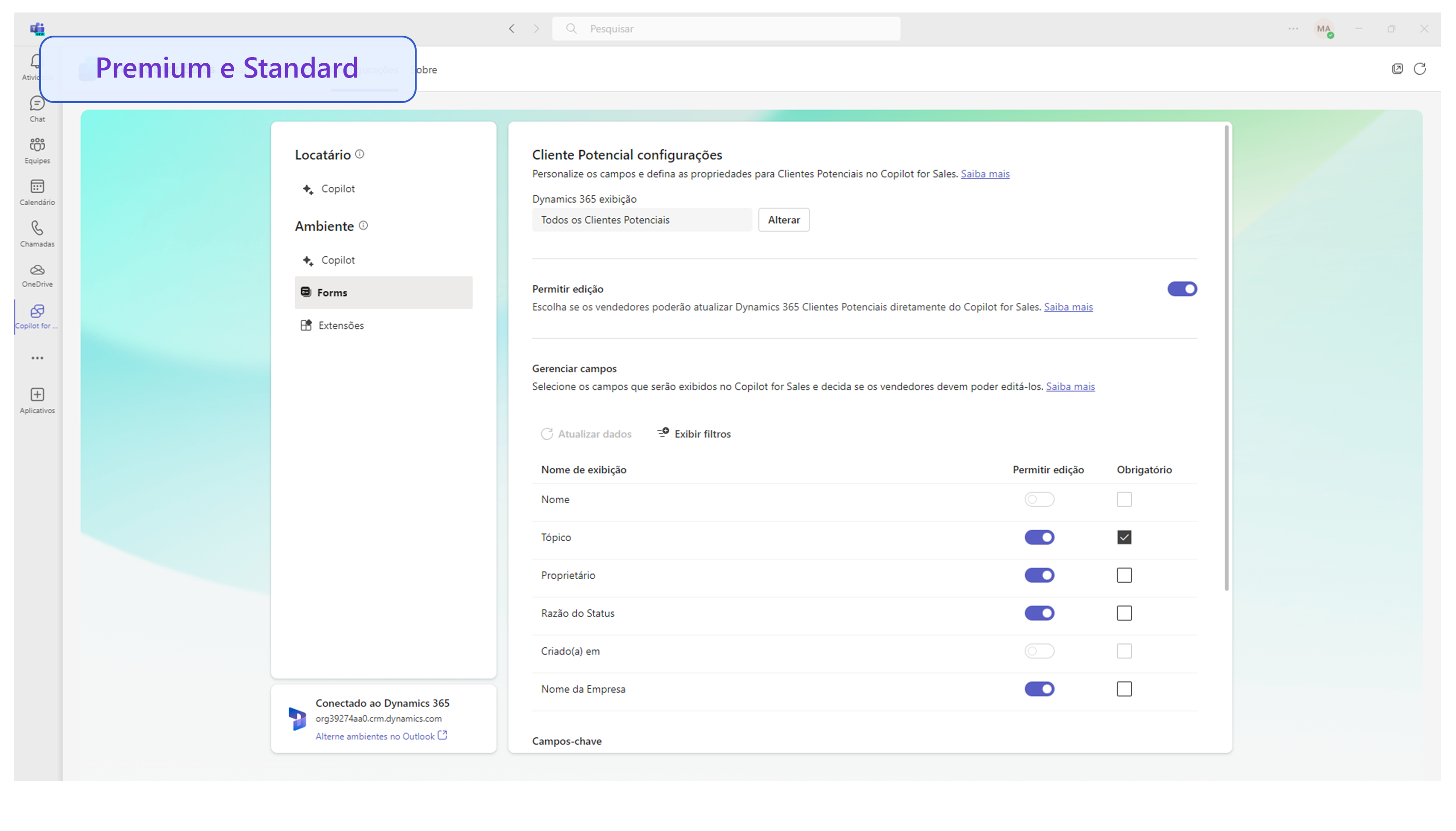1456x831 pixels.
Task: Check Obrigatório box for Nome da Empresa
Action: [x=1123, y=688]
